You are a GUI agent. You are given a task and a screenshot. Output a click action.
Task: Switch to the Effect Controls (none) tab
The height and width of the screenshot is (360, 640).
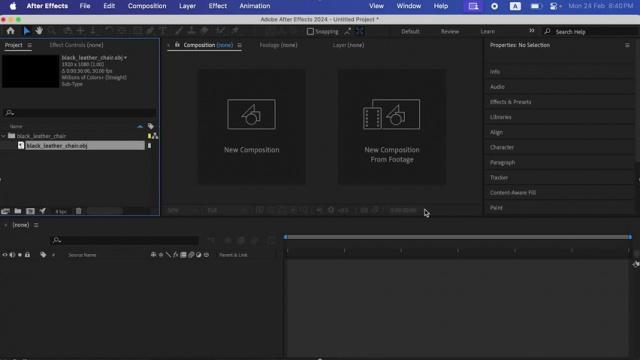click(76, 45)
